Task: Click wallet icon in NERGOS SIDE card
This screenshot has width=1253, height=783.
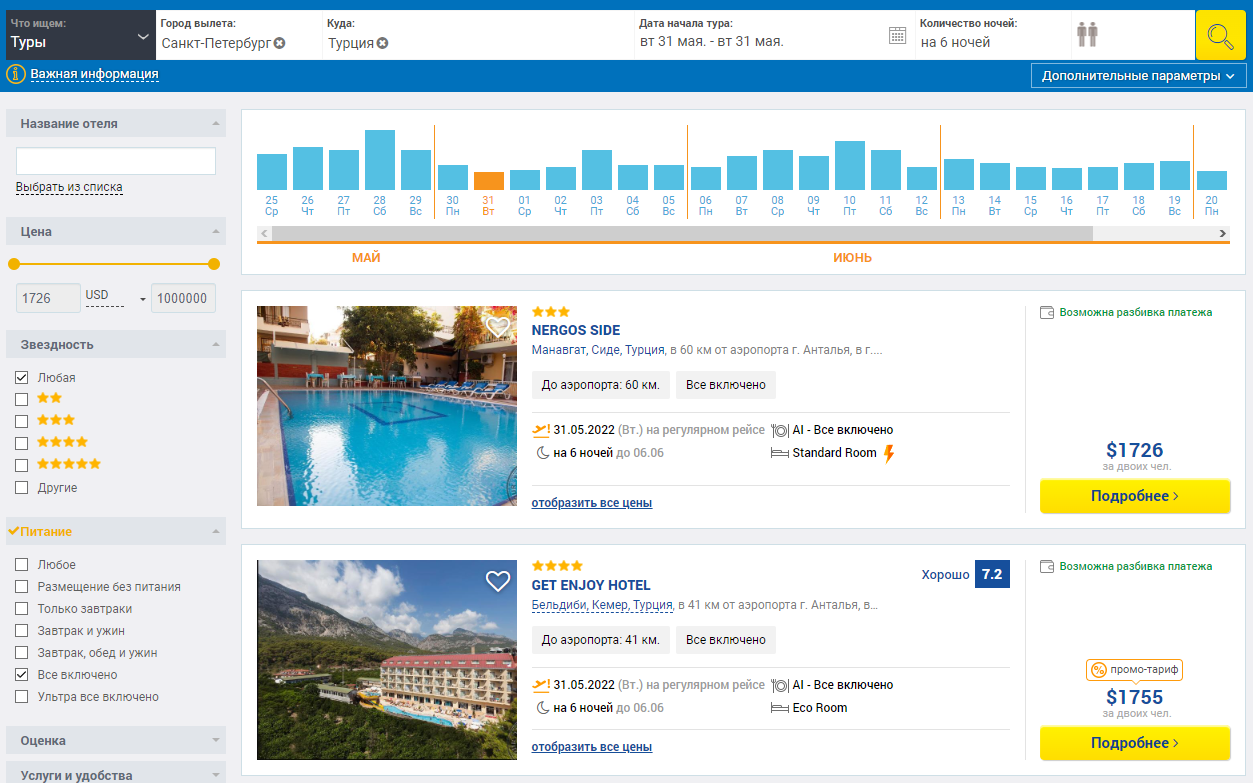Action: tap(1047, 312)
